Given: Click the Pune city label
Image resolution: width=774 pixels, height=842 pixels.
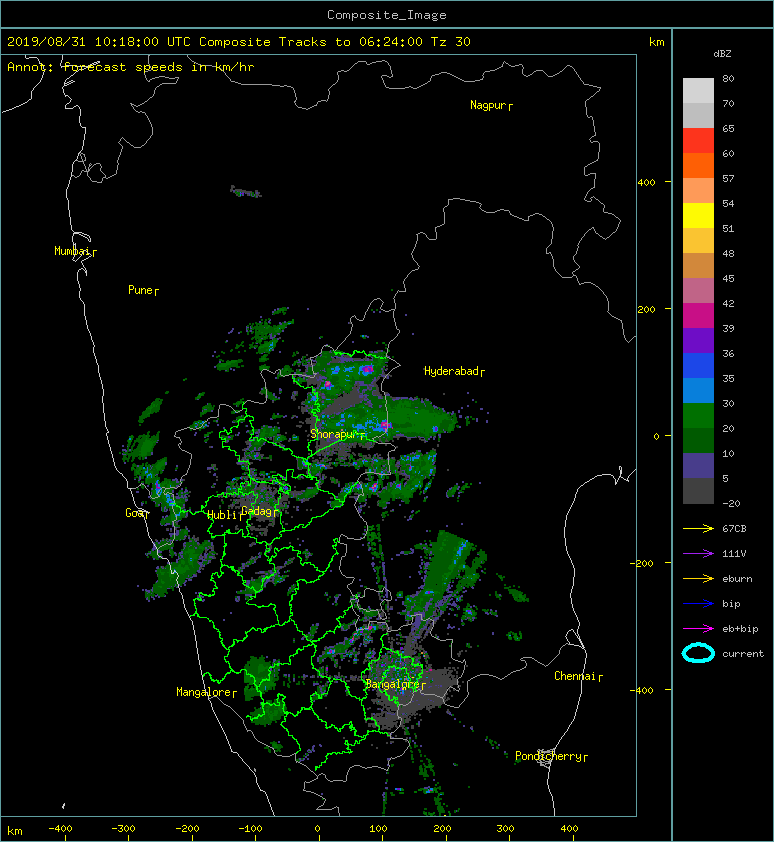Looking at the screenshot, I should tap(143, 291).
